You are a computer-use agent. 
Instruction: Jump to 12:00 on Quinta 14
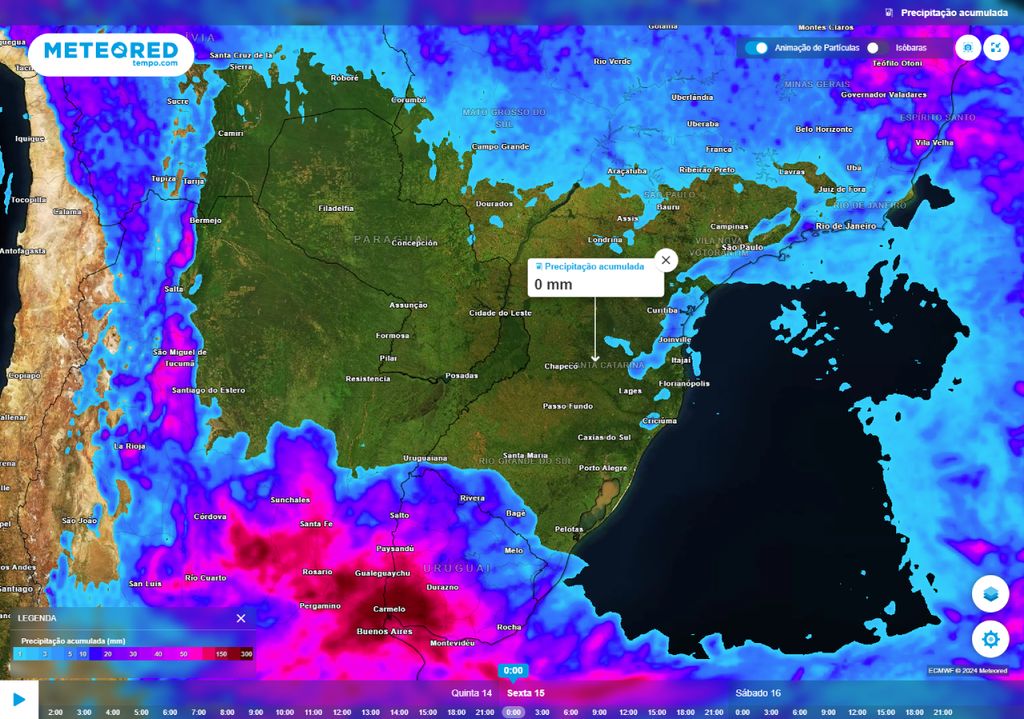tap(341, 712)
